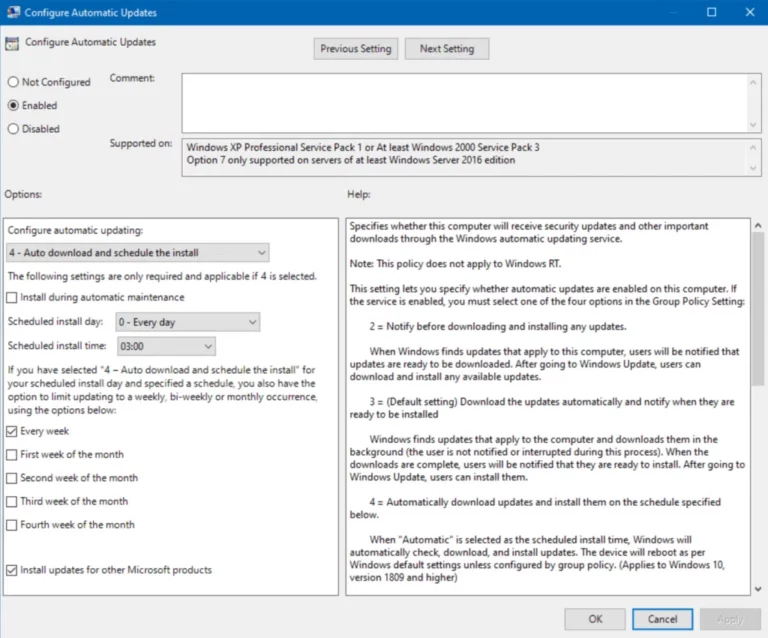This screenshot has width=768, height=638.
Task: Maximize the Configure Automatic Updates window
Action: click(711, 12)
